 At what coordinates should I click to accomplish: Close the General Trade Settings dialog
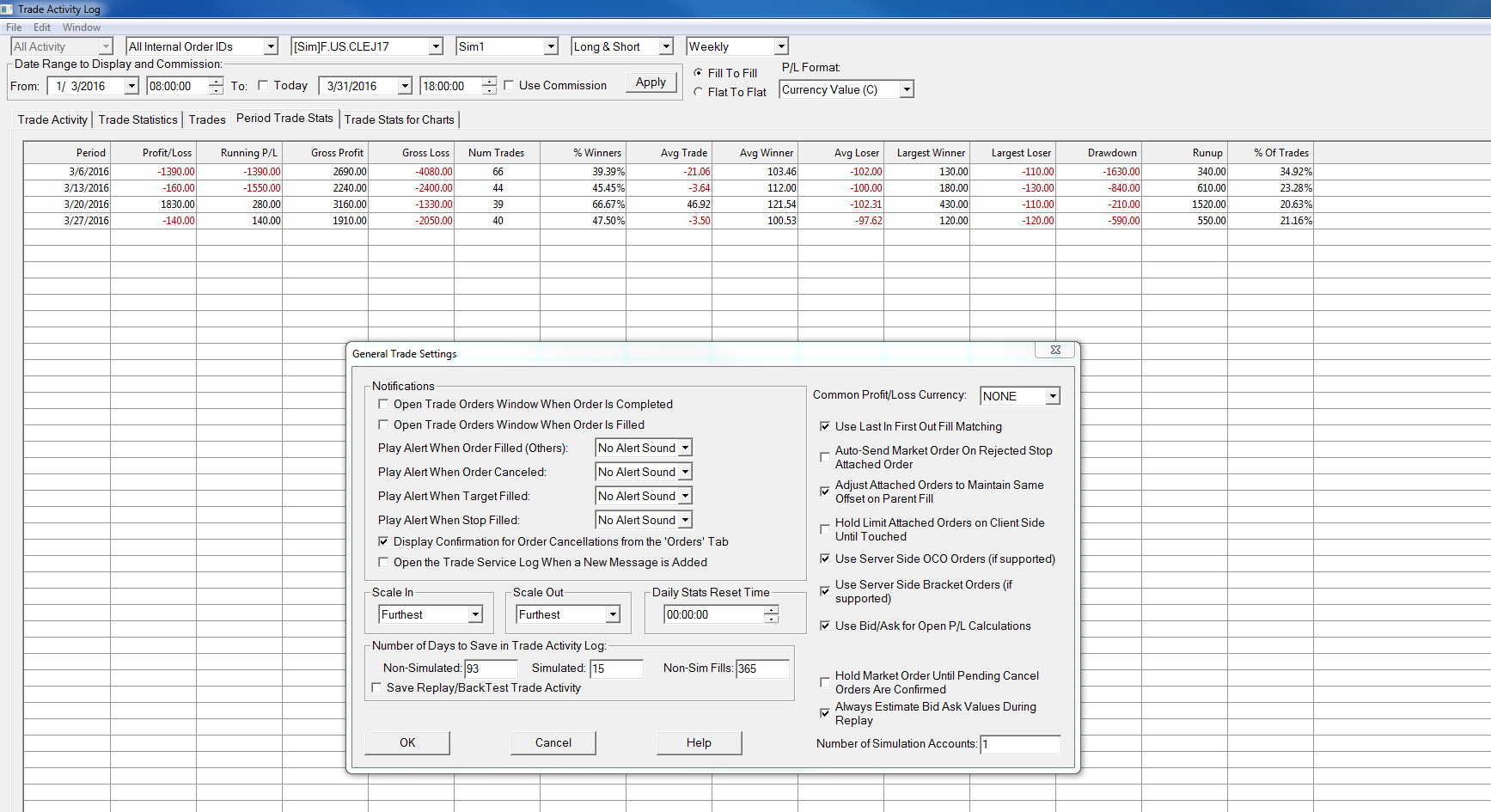[1055, 350]
